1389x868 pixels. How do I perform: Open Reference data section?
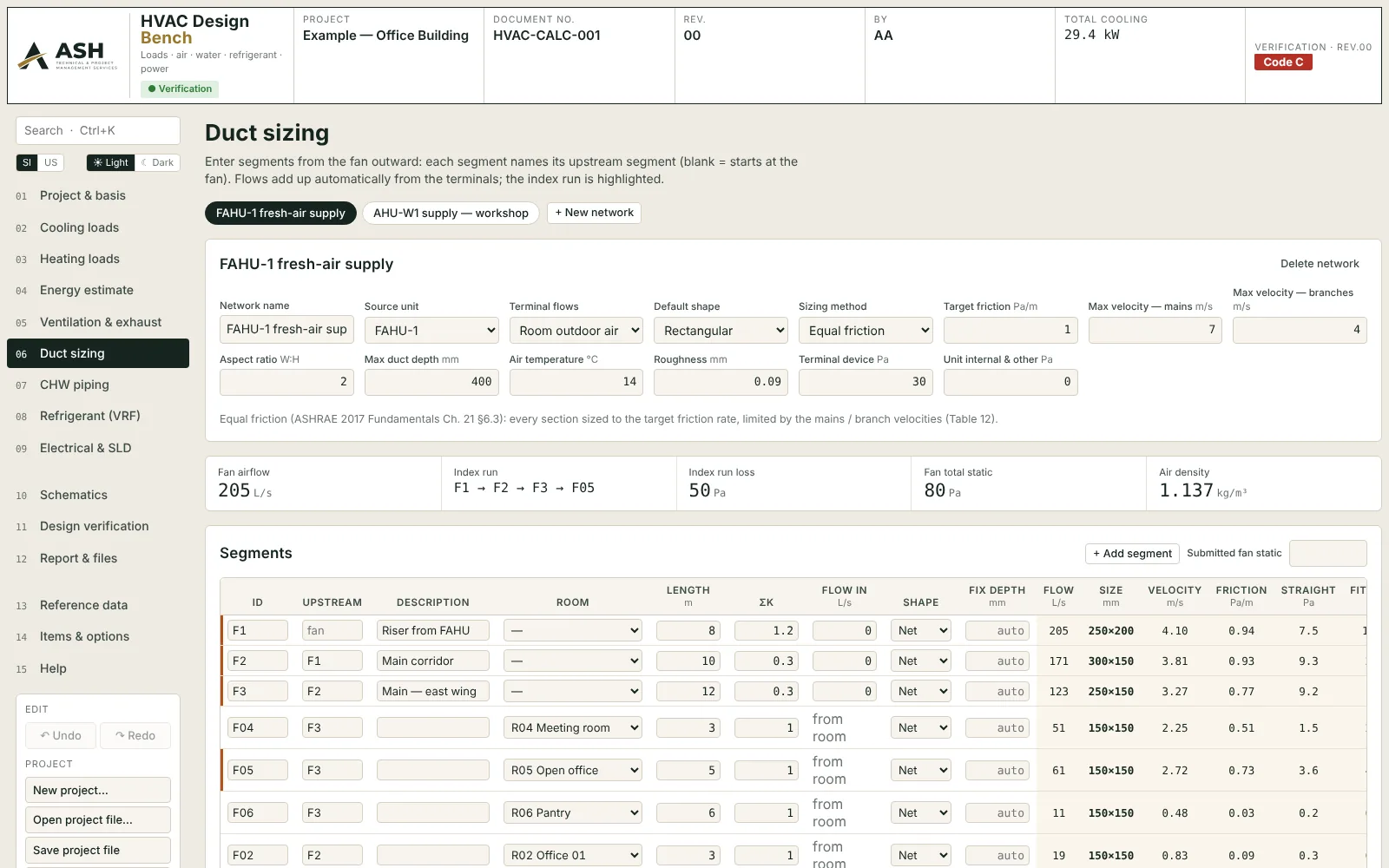click(x=98, y=605)
